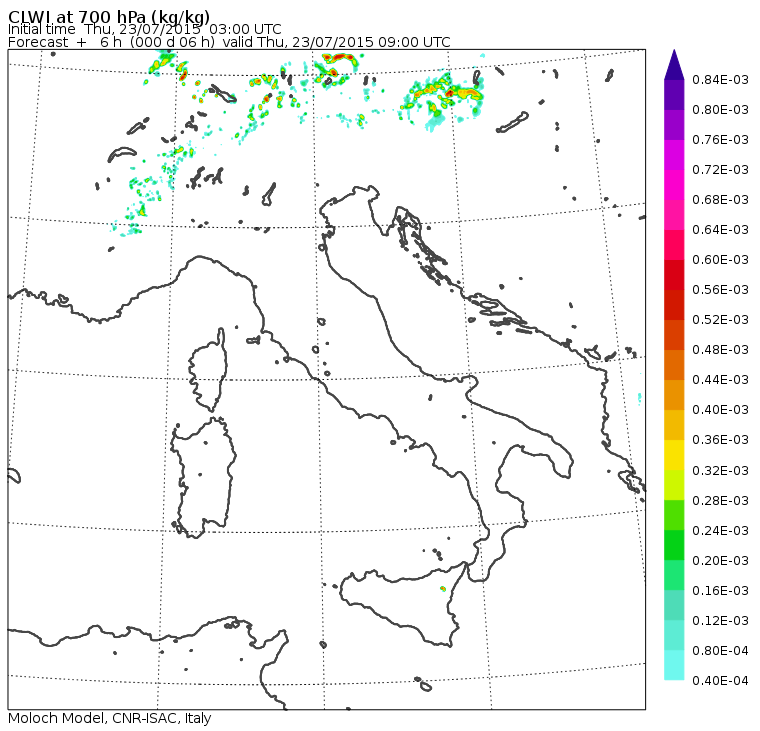Click the 0.16E-03 colorbar label
The height and width of the screenshot is (731, 760).
point(720,591)
